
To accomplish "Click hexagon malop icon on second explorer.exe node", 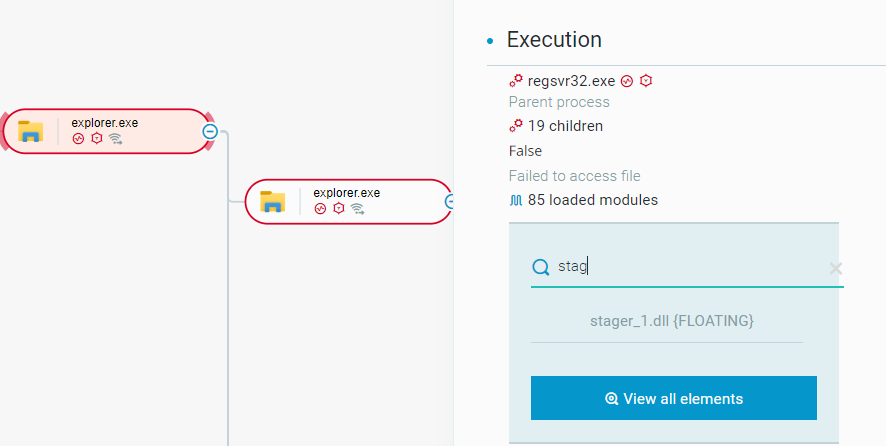I will coord(338,209).
